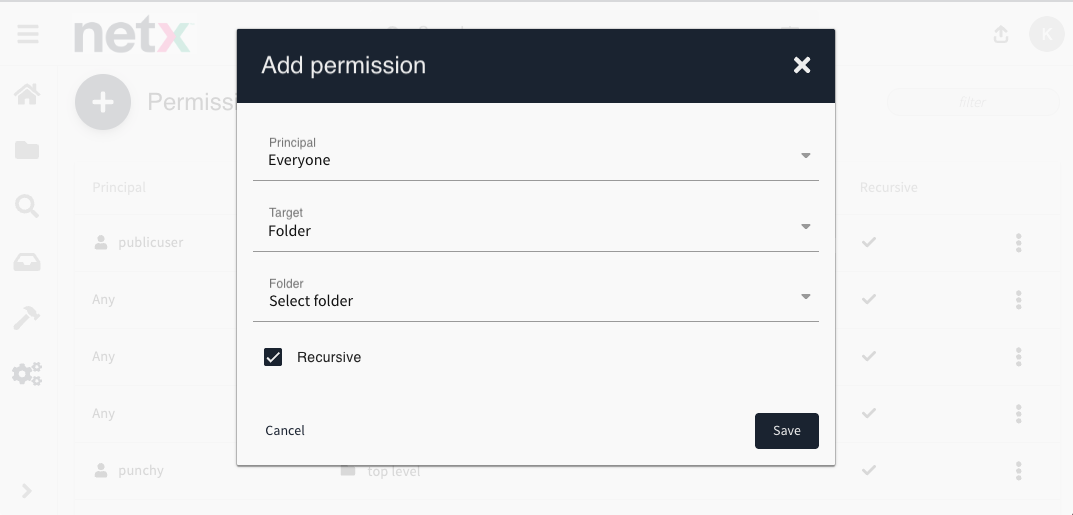Open the user avatar K menu
The height and width of the screenshot is (515, 1073).
[x=1046, y=35]
